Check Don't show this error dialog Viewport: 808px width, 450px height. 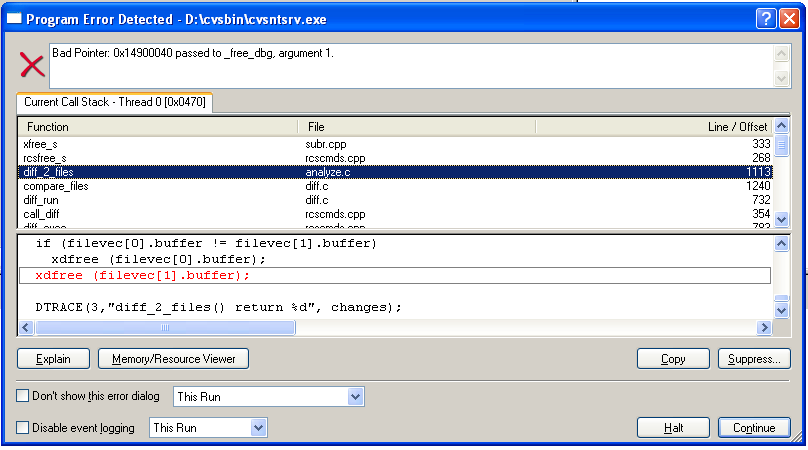(x=22, y=396)
